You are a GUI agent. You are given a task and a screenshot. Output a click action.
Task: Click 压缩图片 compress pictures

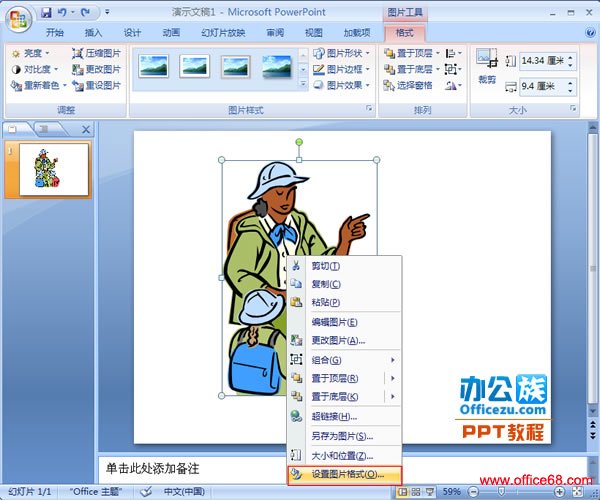96,53
